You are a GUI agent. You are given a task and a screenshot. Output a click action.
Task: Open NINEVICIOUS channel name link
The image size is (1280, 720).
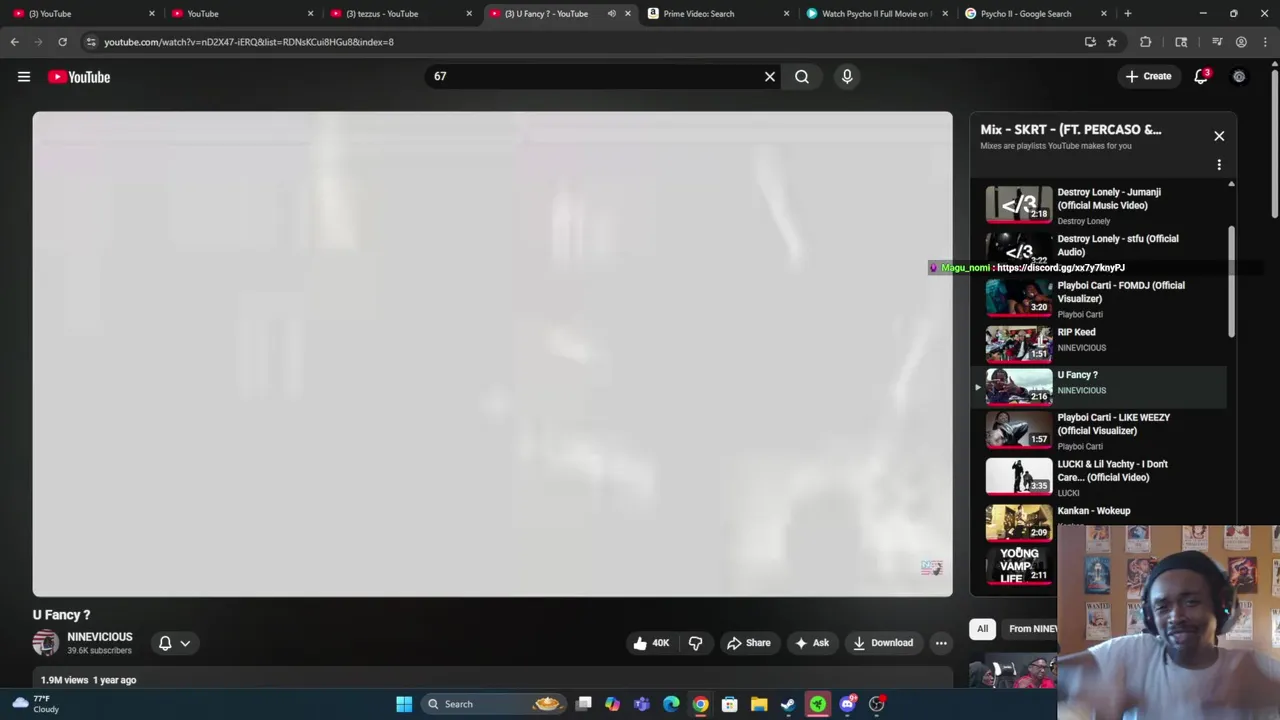[99, 637]
